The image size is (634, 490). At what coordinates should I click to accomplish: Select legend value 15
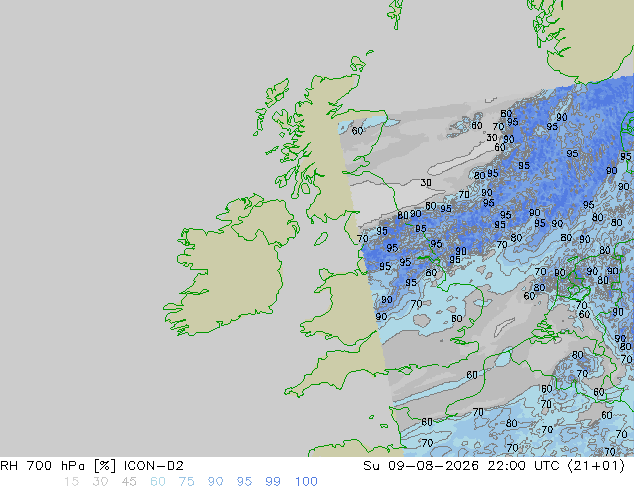(71, 482)
